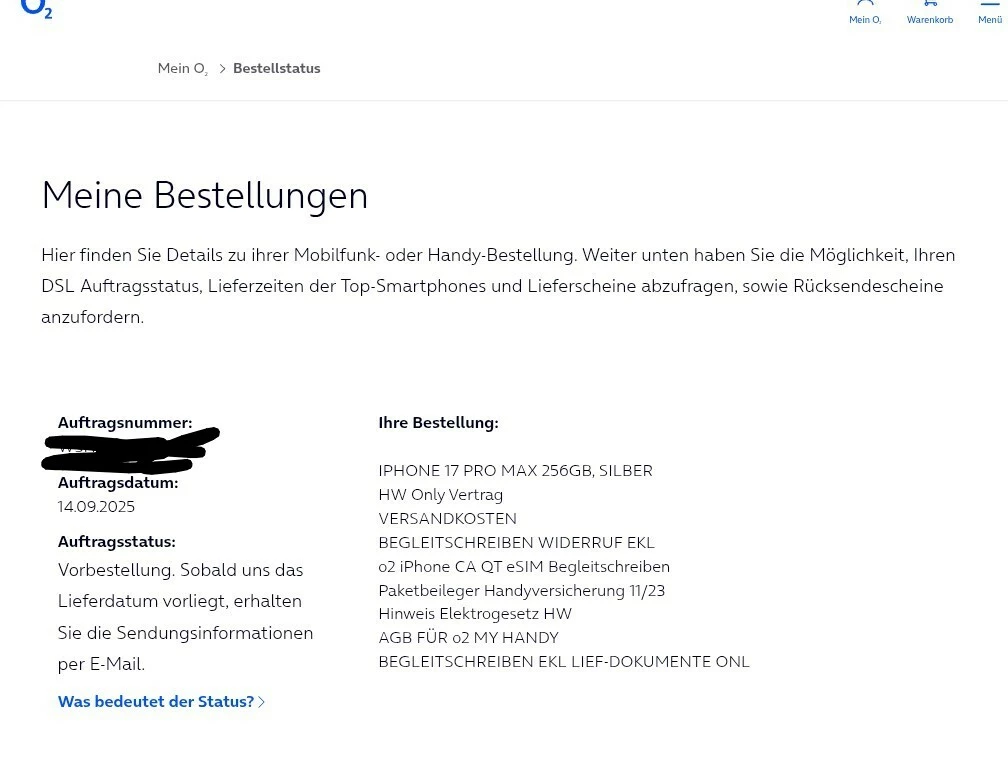Click chevron beside 'Was bedeutet der Status?'
The width and height of the screenshot is (1008, 782).
pos(262,702)
